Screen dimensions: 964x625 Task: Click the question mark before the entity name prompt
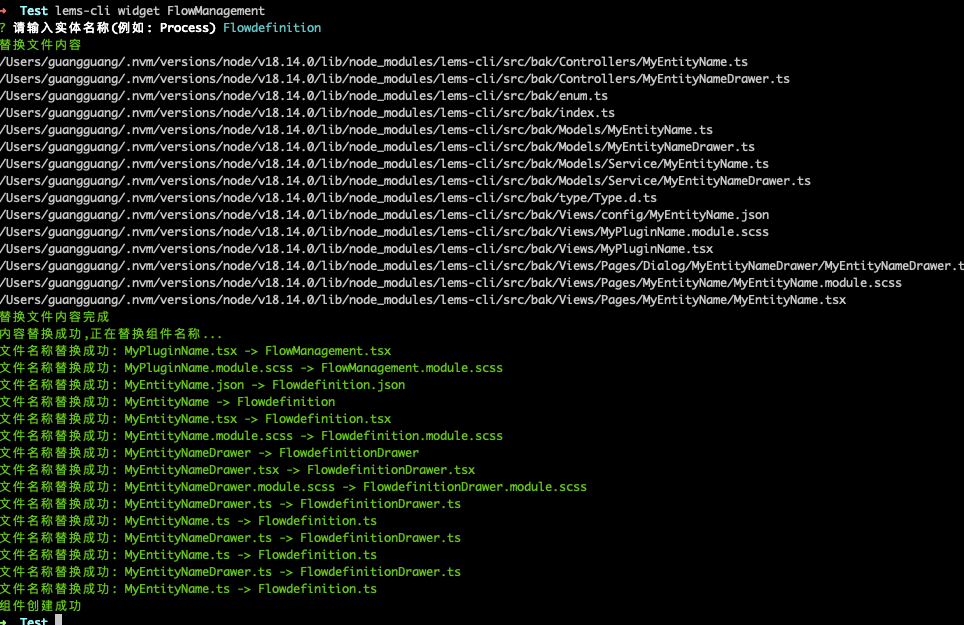[4, 28]
